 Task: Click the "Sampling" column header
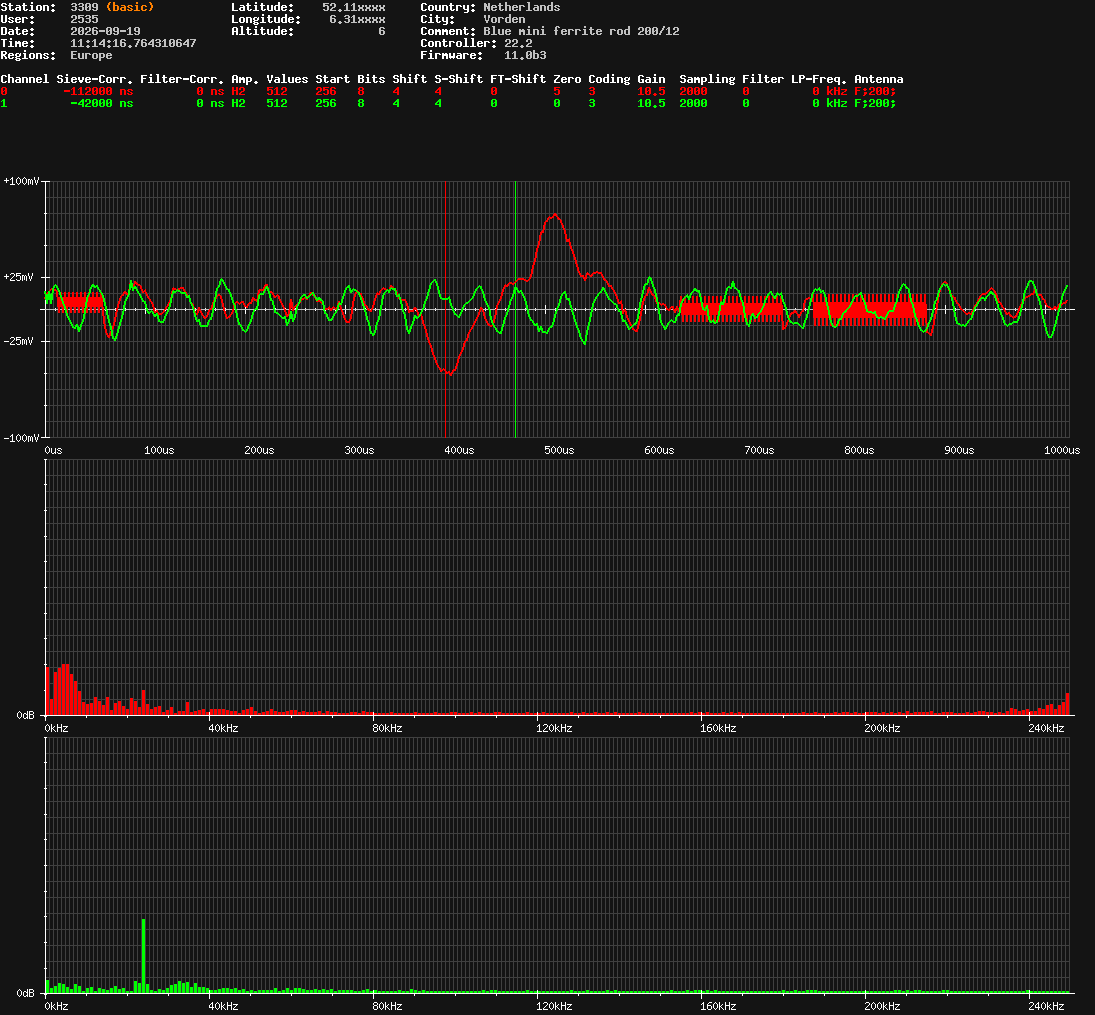[x=707, y=79]
